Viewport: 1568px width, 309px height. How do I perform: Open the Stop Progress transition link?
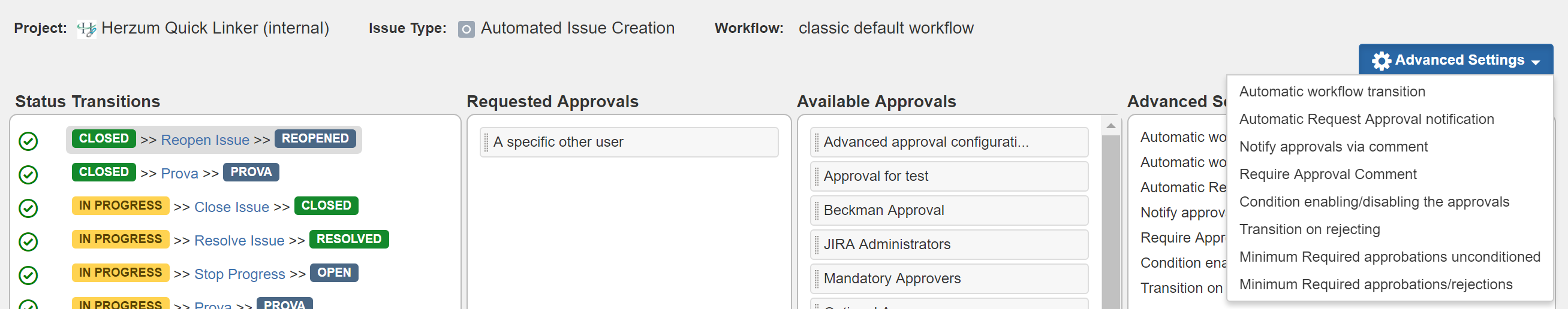pos(239,274)
